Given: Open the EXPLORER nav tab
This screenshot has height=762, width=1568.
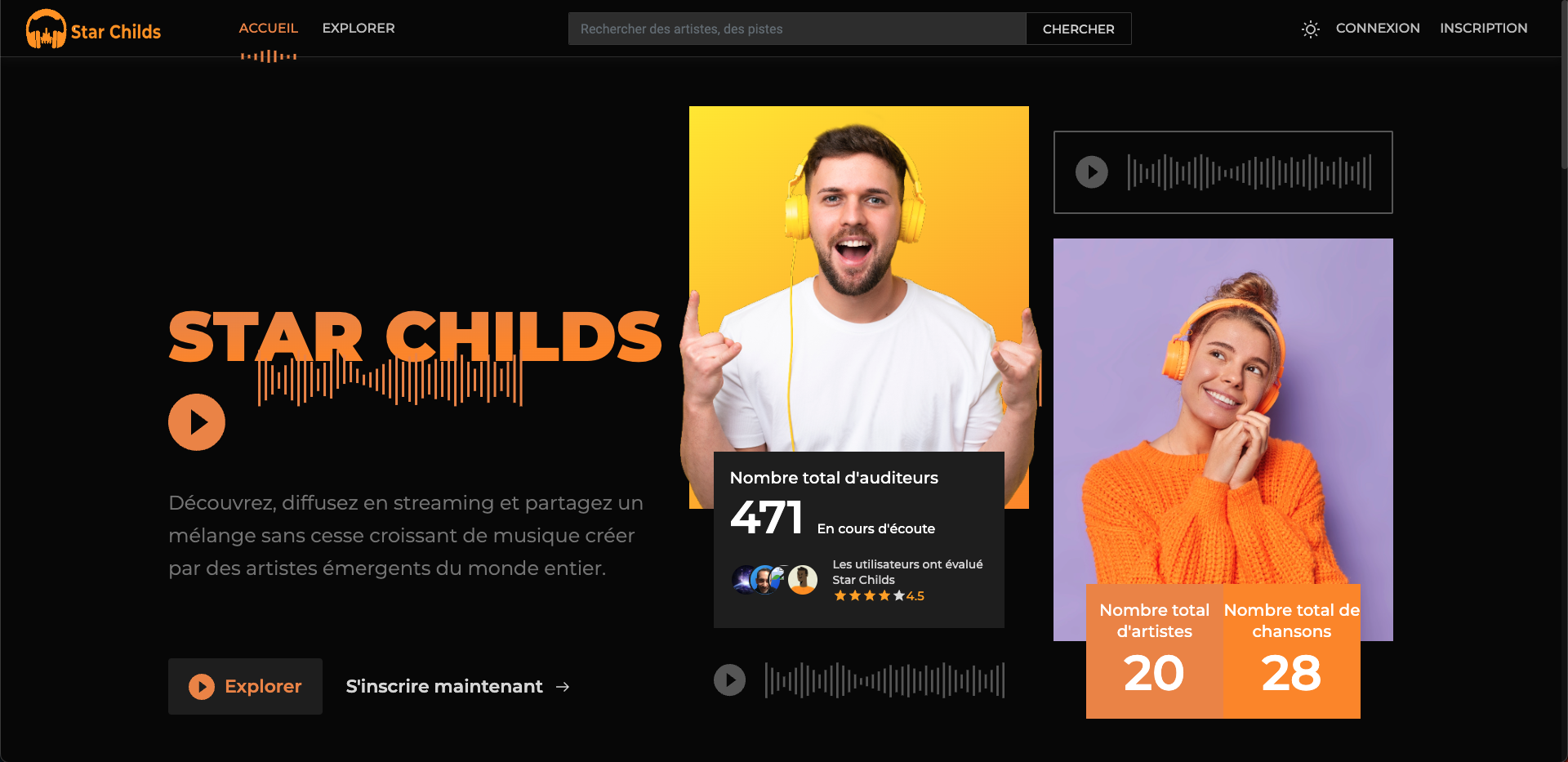Looking at the screenshot, I should [x=359, y=28].
